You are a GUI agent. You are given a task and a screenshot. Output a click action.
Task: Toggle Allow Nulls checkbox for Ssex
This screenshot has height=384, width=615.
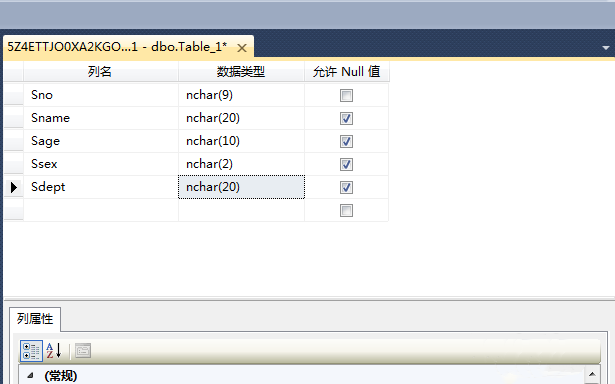coord(346,164)
